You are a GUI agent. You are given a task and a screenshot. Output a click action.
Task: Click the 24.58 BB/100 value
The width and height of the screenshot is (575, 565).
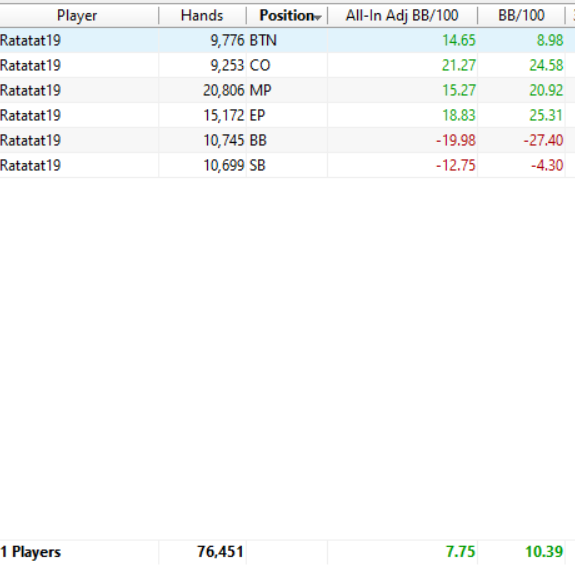point(546,65)
